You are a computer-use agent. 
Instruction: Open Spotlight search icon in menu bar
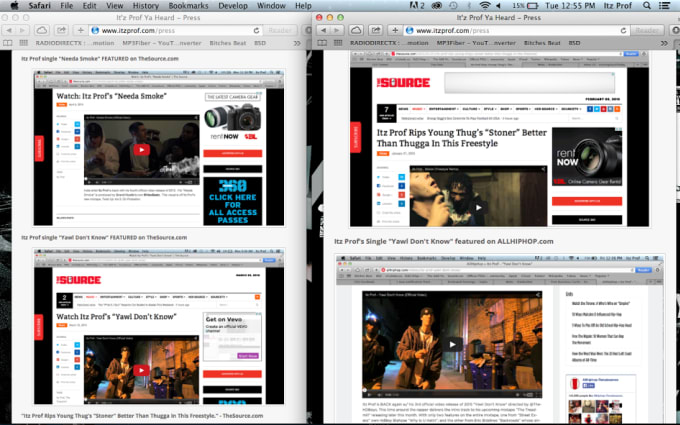click(x=647, y=6)
